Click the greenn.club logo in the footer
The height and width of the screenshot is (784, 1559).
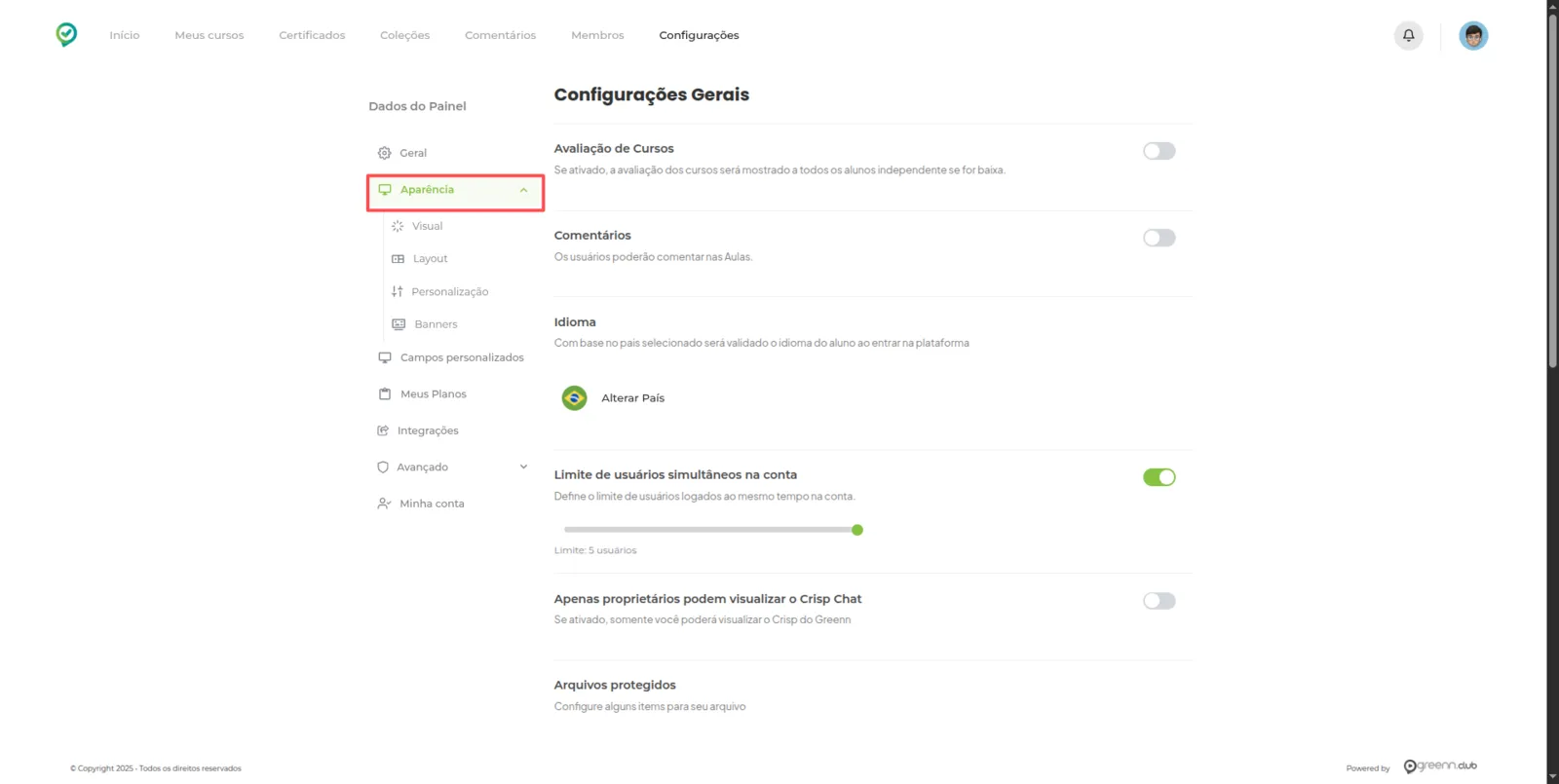(x=1440, y=766)
